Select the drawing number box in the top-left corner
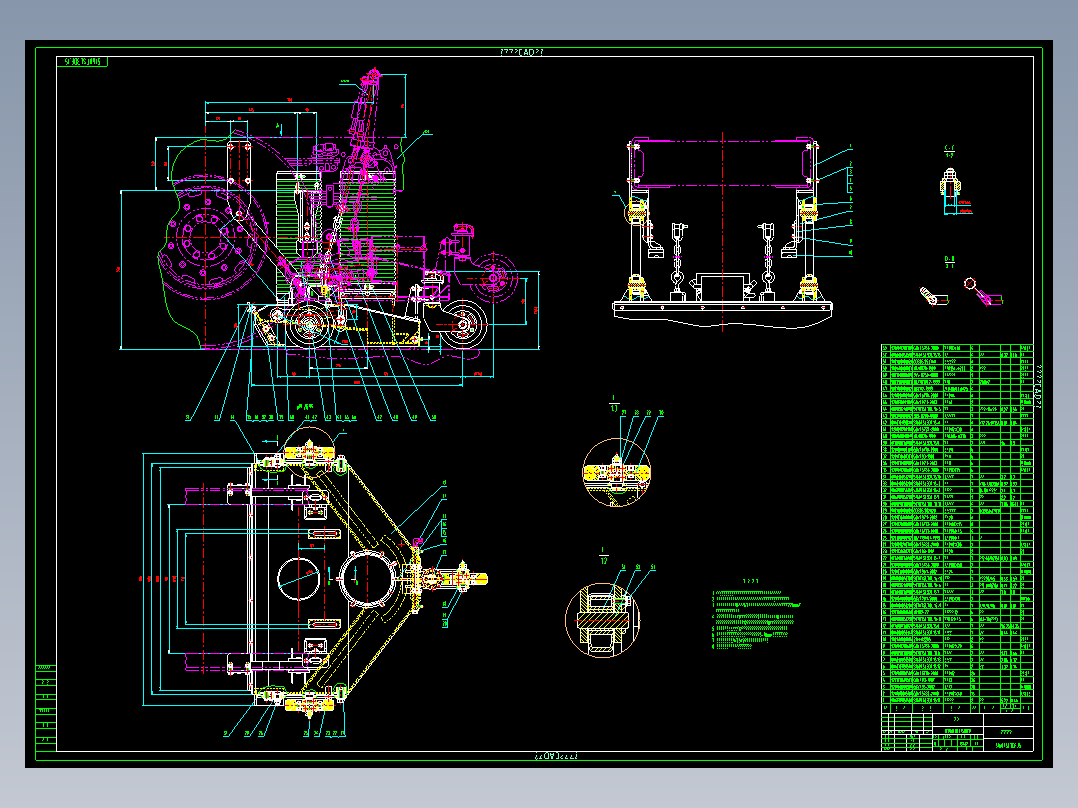 tap(82, 62)
